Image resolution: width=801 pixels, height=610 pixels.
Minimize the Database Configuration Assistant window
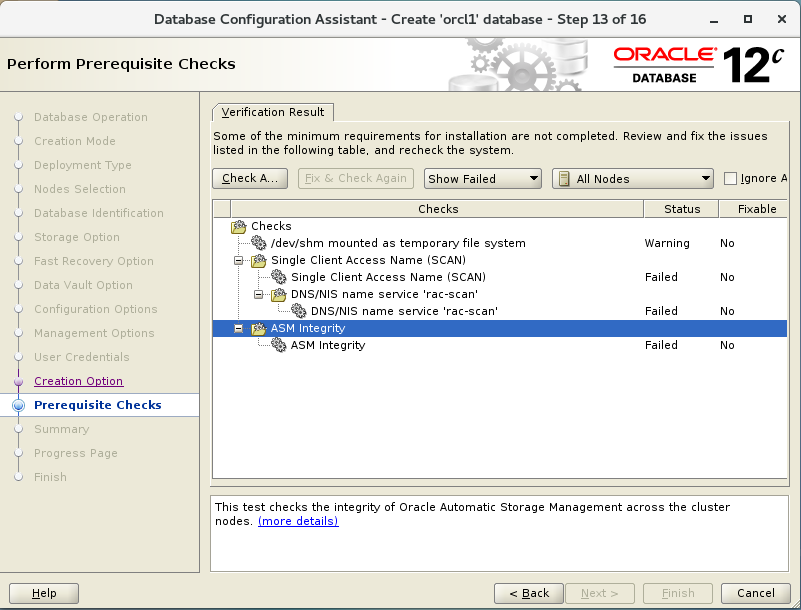point(714,19)
